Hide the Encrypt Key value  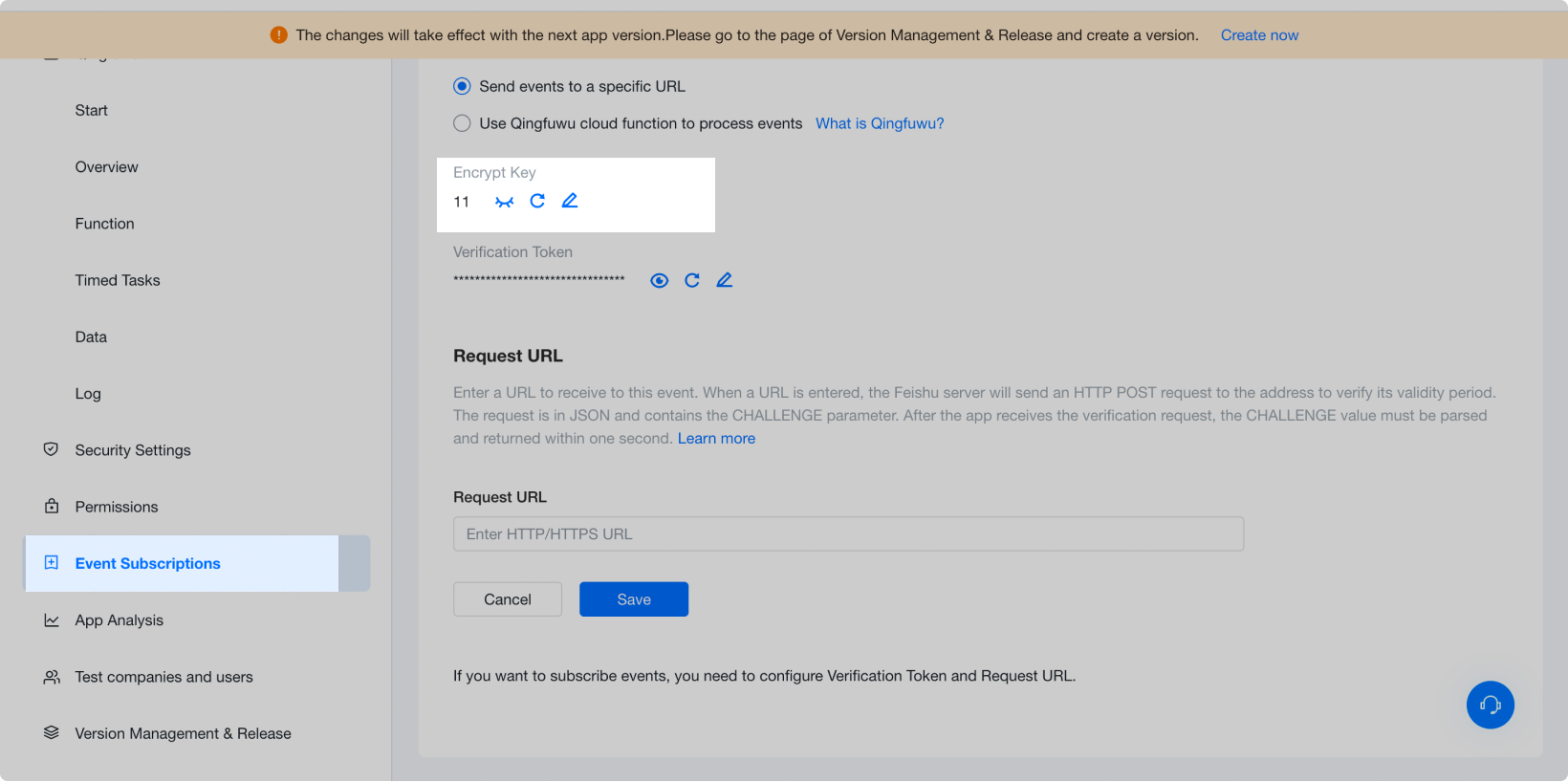[x=505, y=202]
